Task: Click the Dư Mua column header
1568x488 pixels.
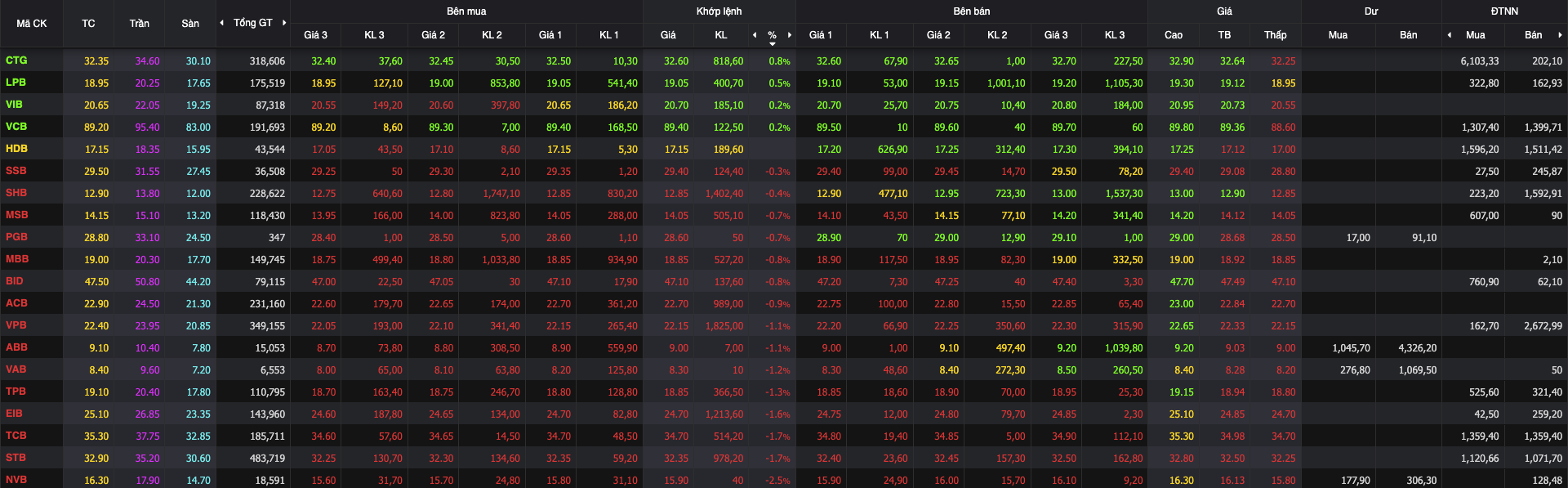Action: [x=1338, y=35]
